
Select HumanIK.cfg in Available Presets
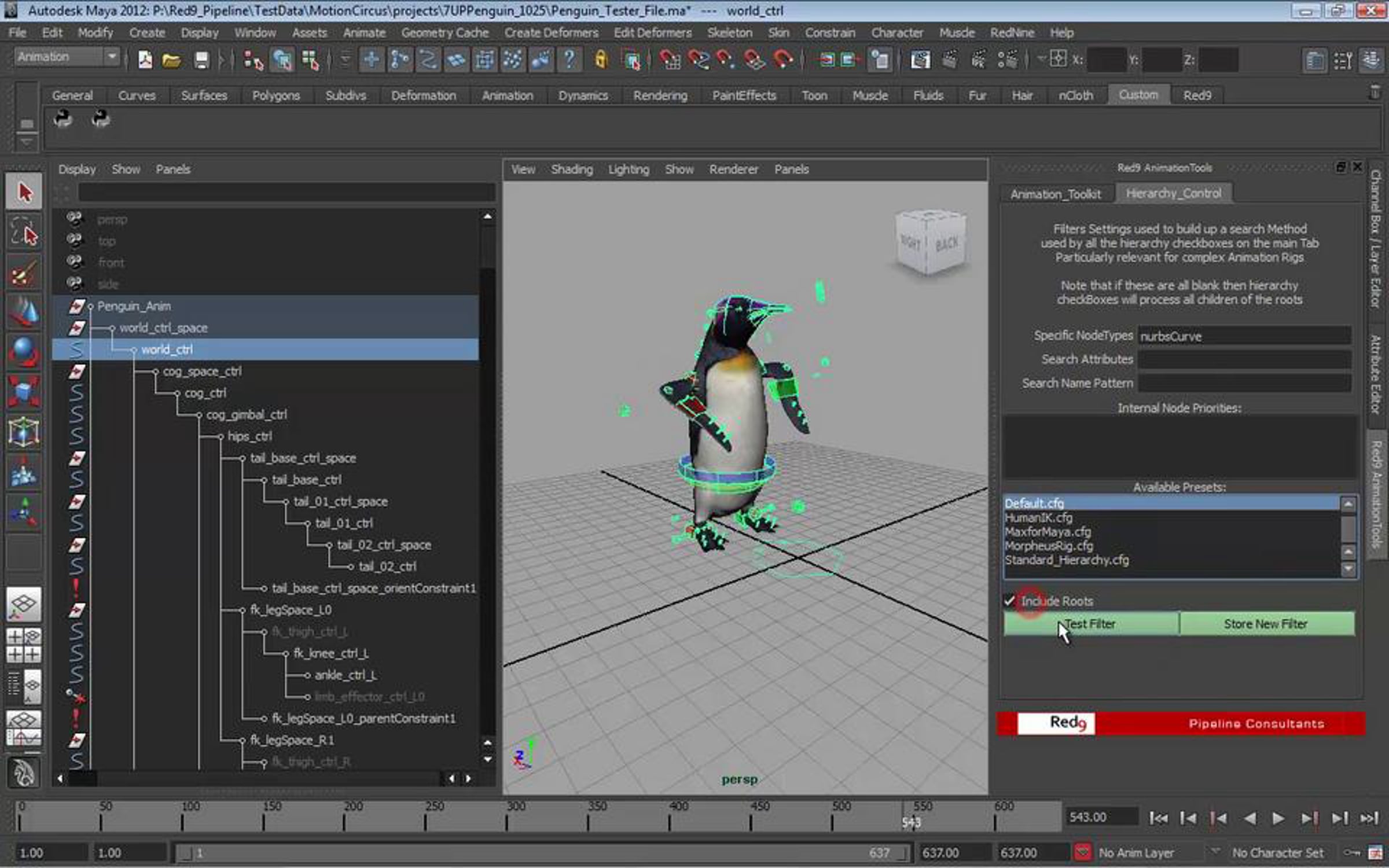tap(1039, 517)
